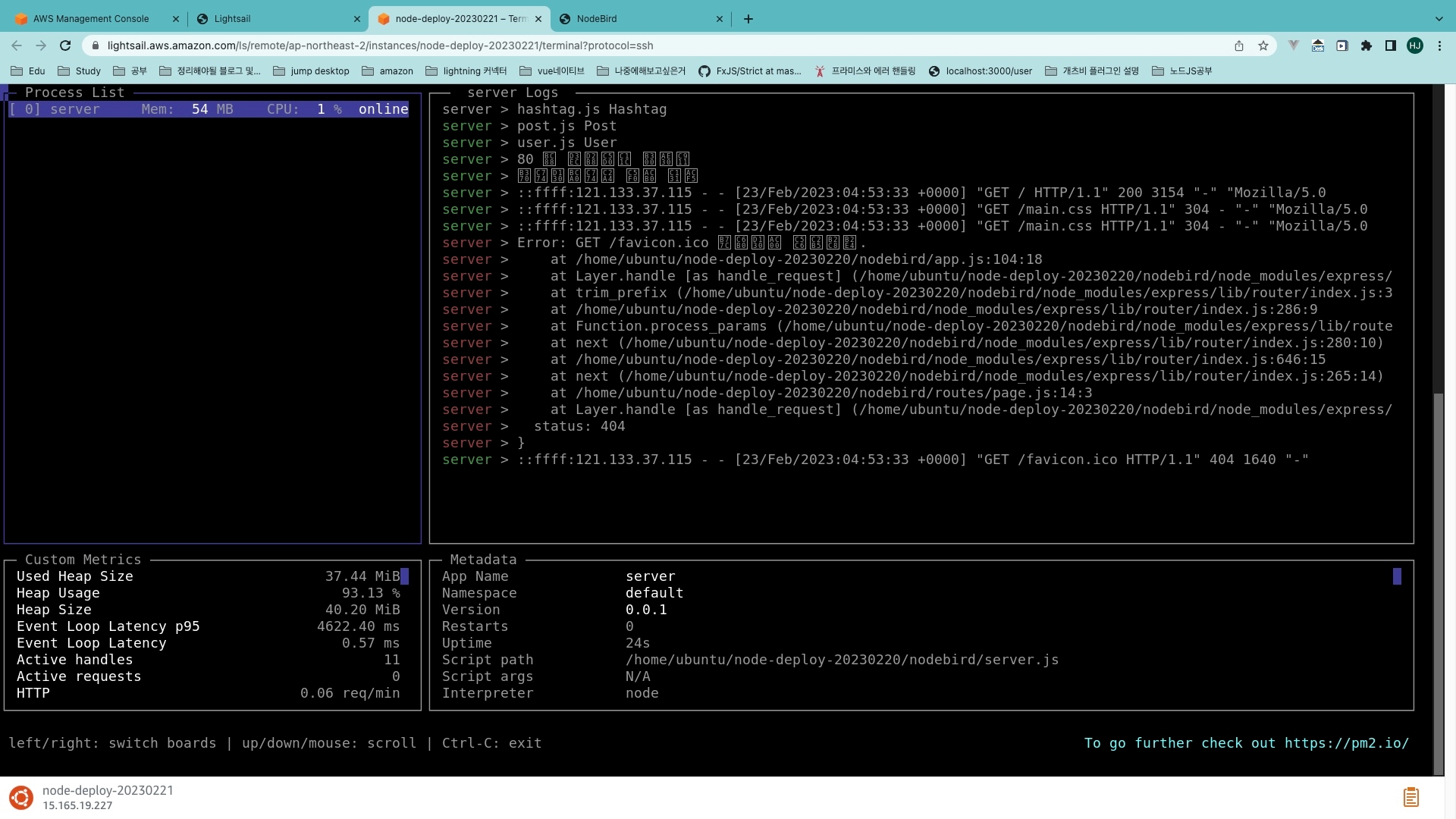Screen dimensions: 1456x819
Task: Open the 나중에해보고싶은거 bookmark folder
Action: [x=642, y=71]
